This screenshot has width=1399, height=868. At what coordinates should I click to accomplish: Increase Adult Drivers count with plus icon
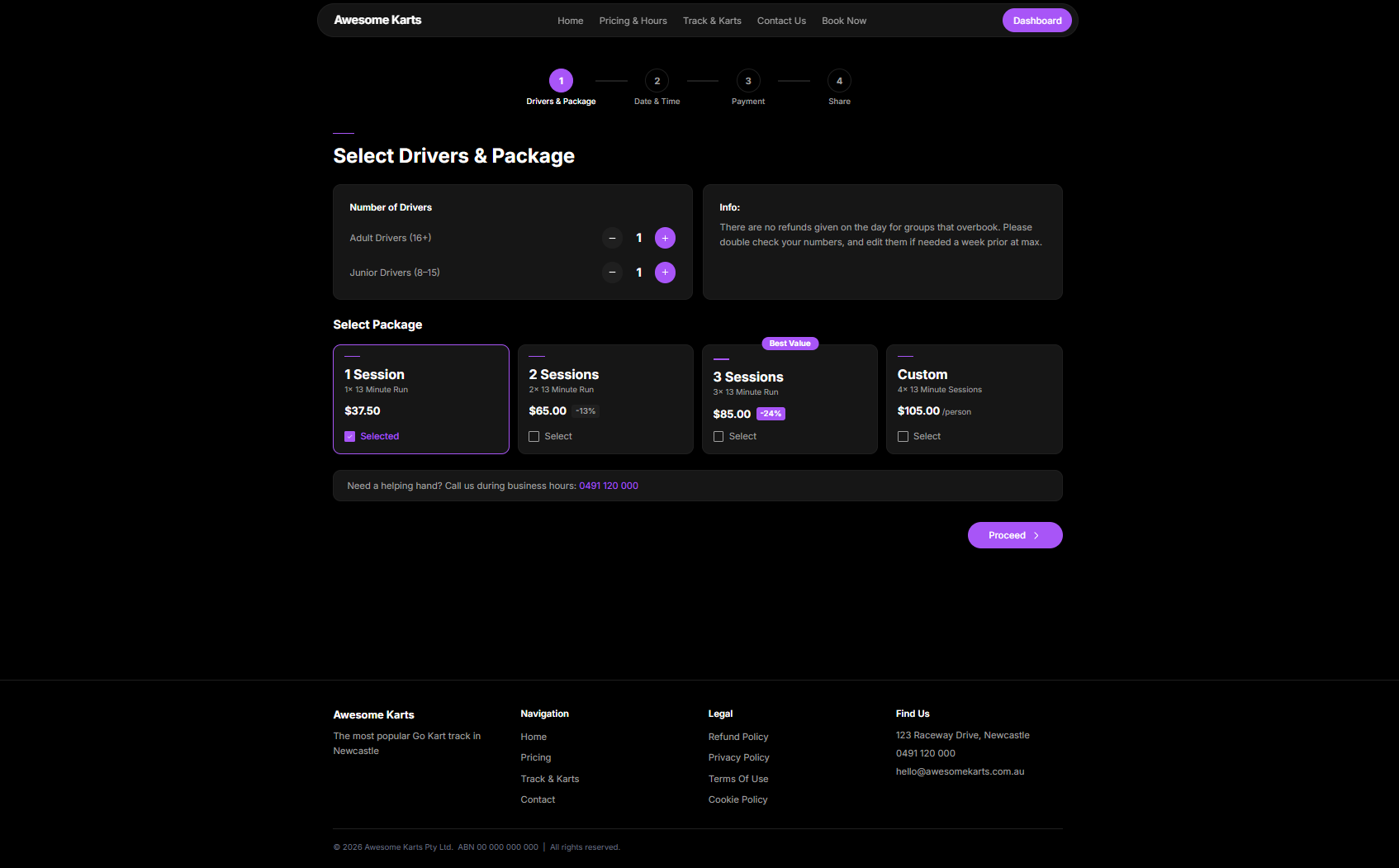coord(665,238)
